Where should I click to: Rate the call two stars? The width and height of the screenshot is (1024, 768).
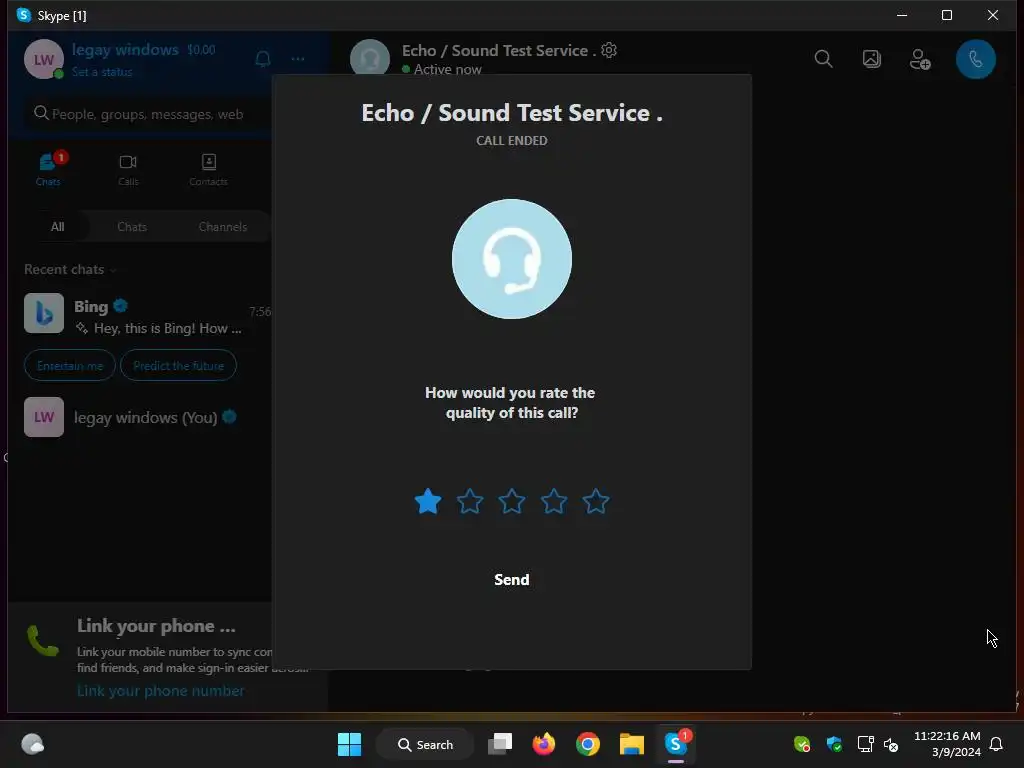point(470,502)
